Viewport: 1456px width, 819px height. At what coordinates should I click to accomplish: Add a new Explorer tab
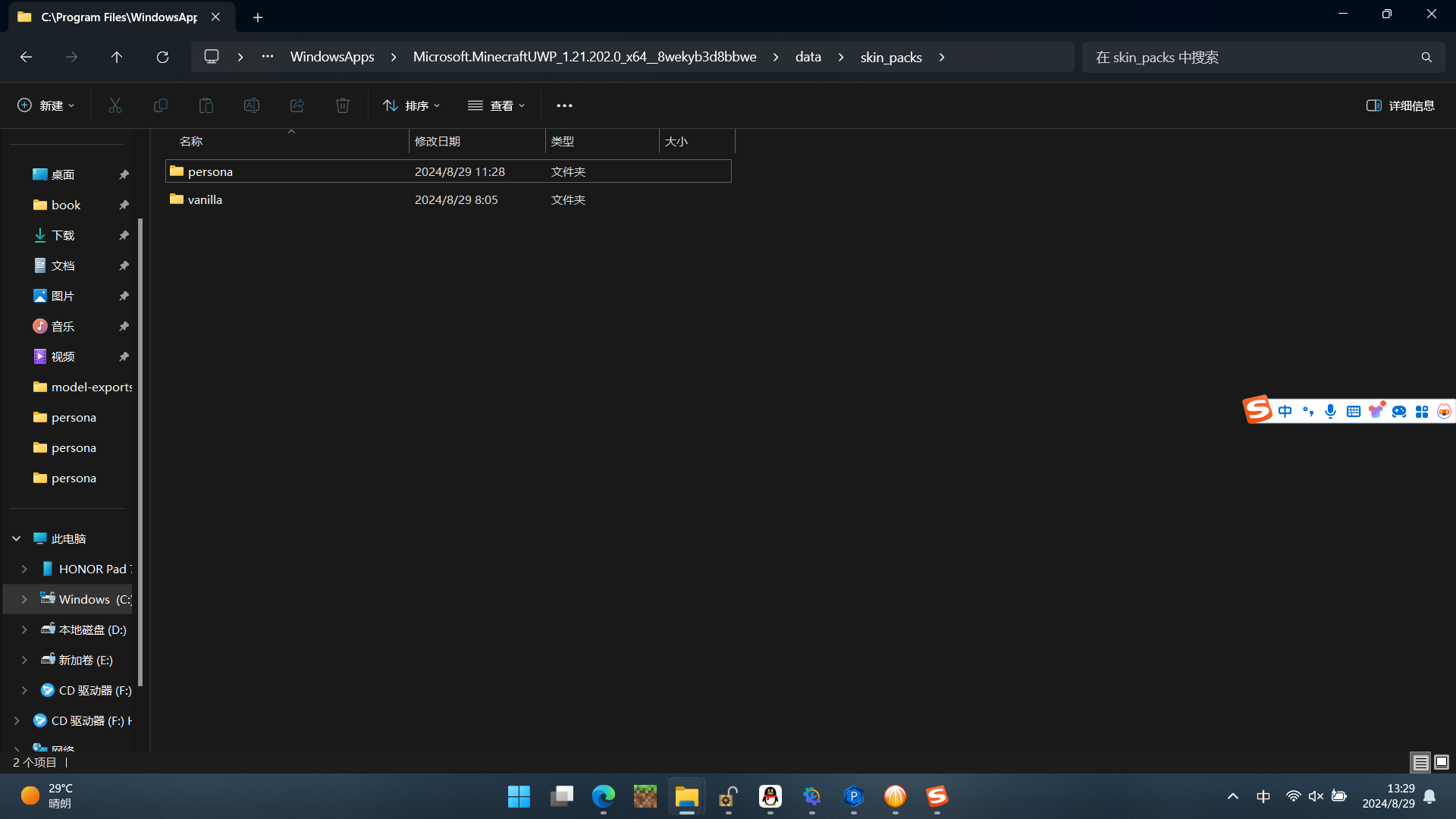click(x=258, y=17)
